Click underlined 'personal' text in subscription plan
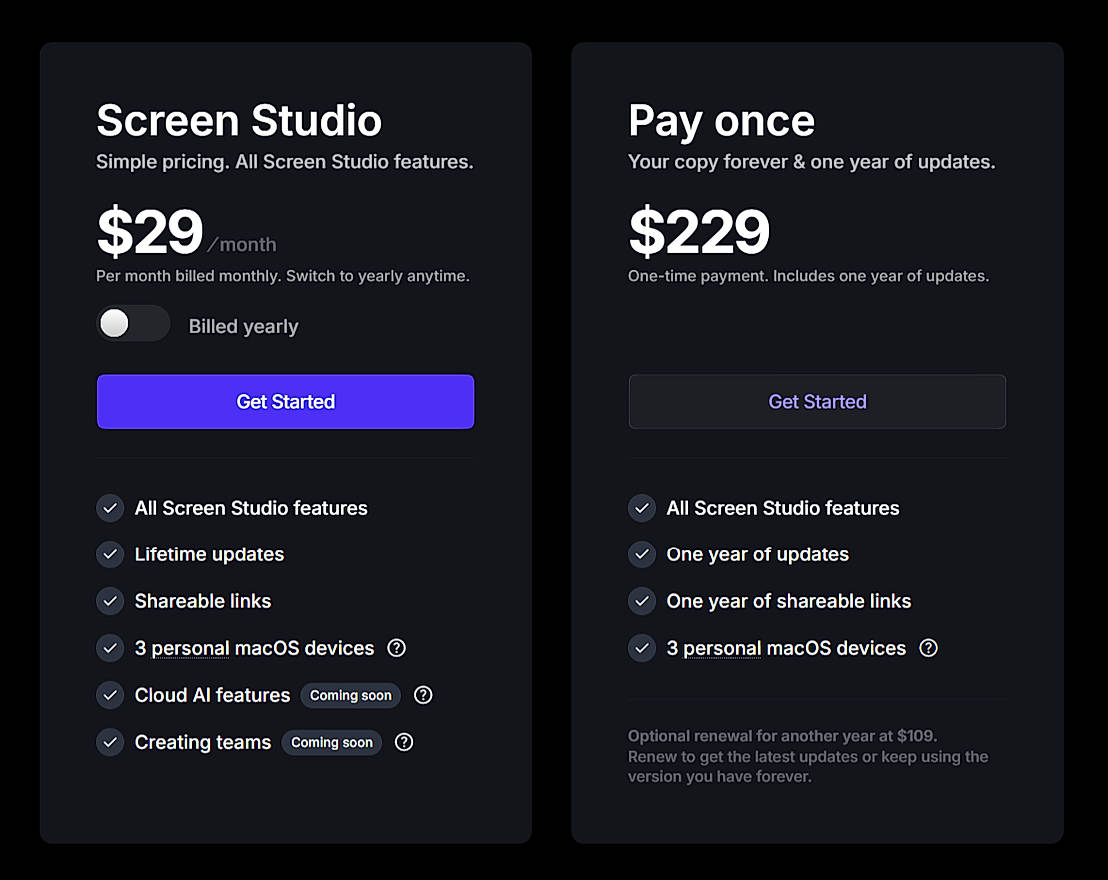 pyautogui.click(x=190, y=648)
